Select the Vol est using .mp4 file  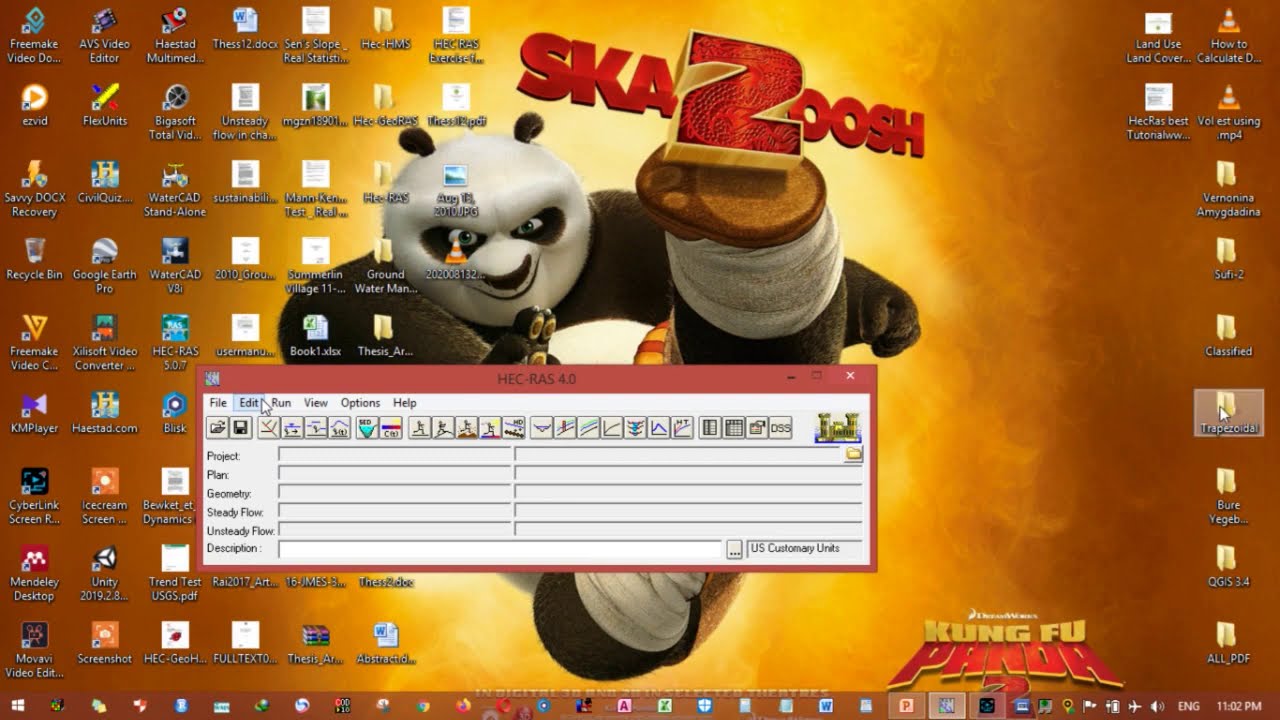(x=1229, y=112)
